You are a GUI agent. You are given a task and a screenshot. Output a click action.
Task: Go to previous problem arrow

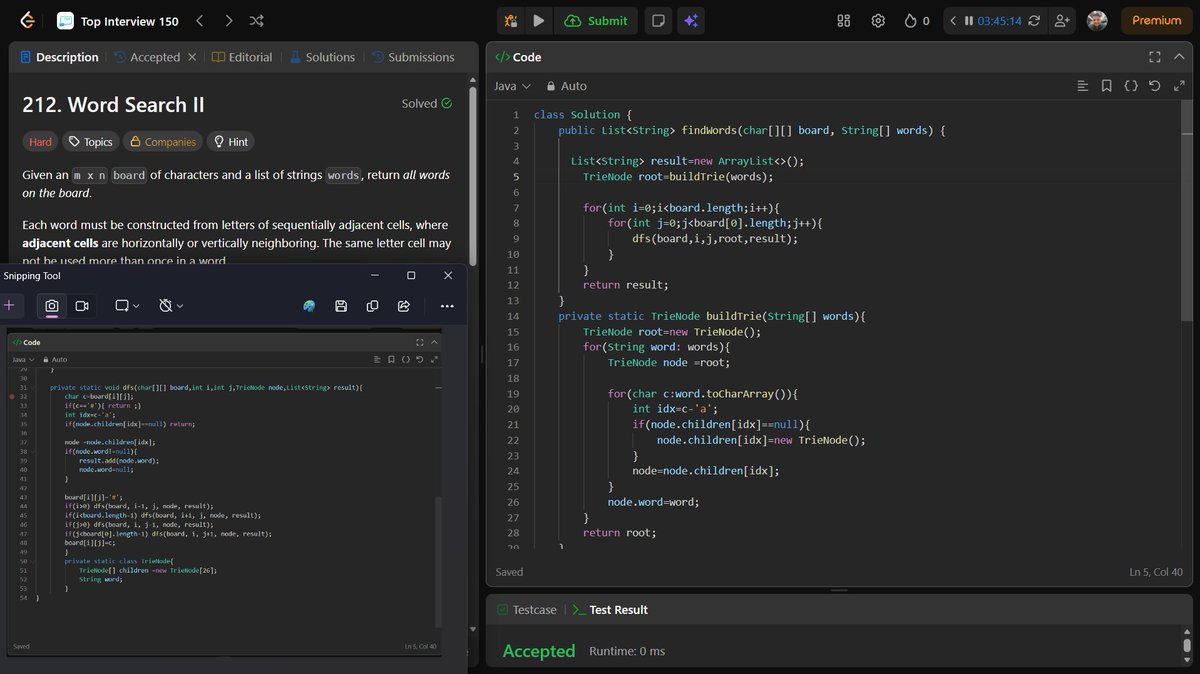point(199,20)
